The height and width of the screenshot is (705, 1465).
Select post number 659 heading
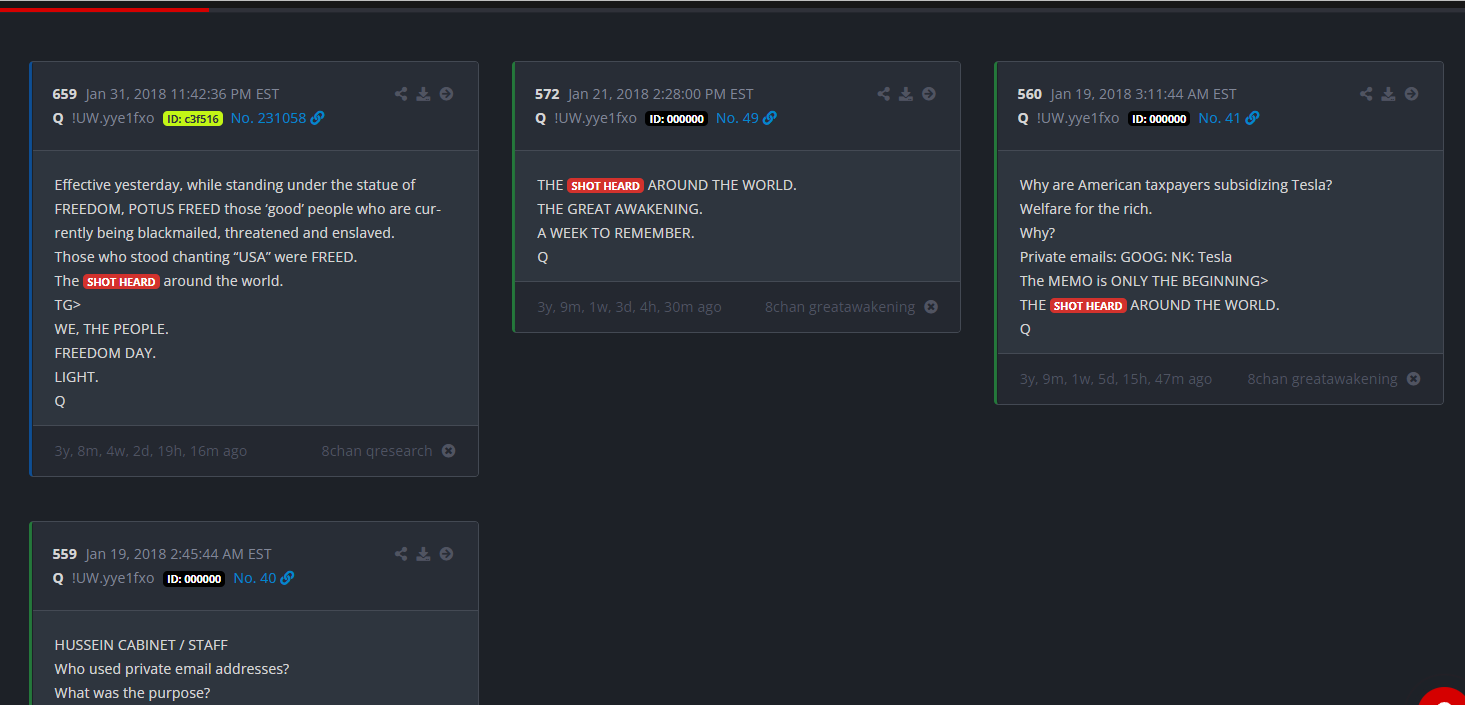65,94
